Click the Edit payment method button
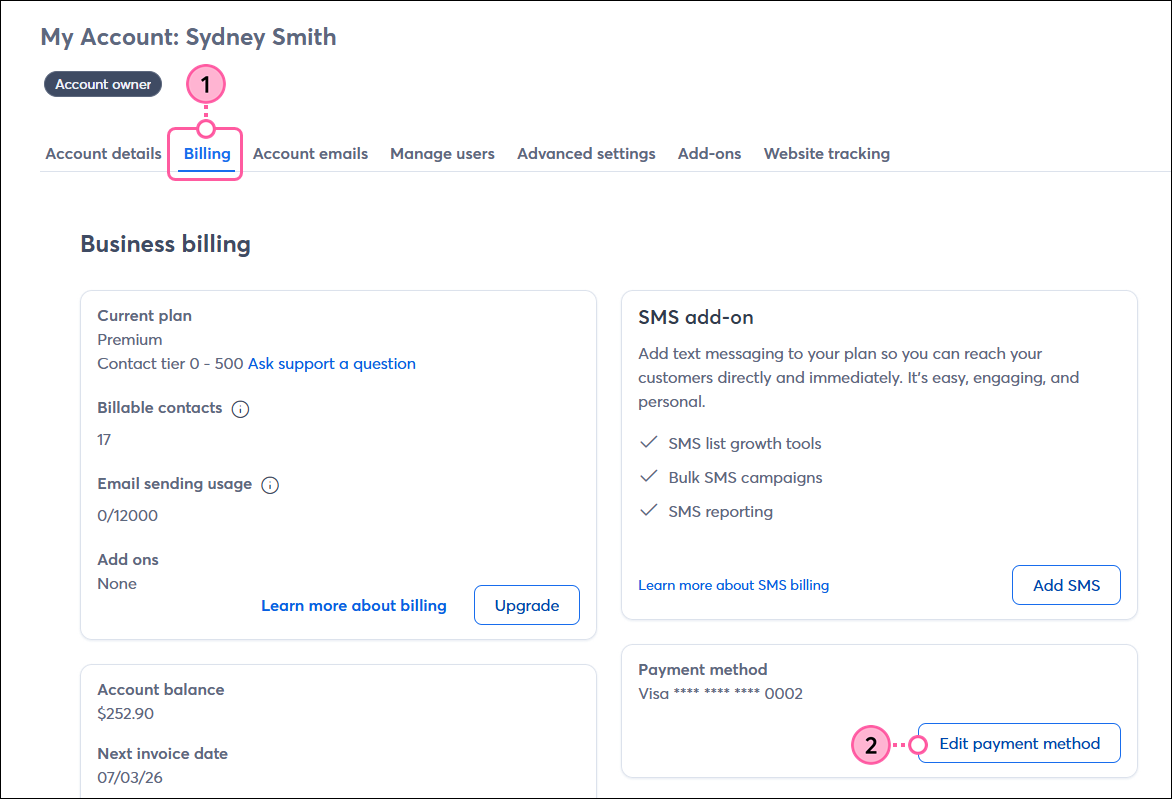Image resolution: width=1172 pixels, height=799 pixels. click(x=1019, y=744)
